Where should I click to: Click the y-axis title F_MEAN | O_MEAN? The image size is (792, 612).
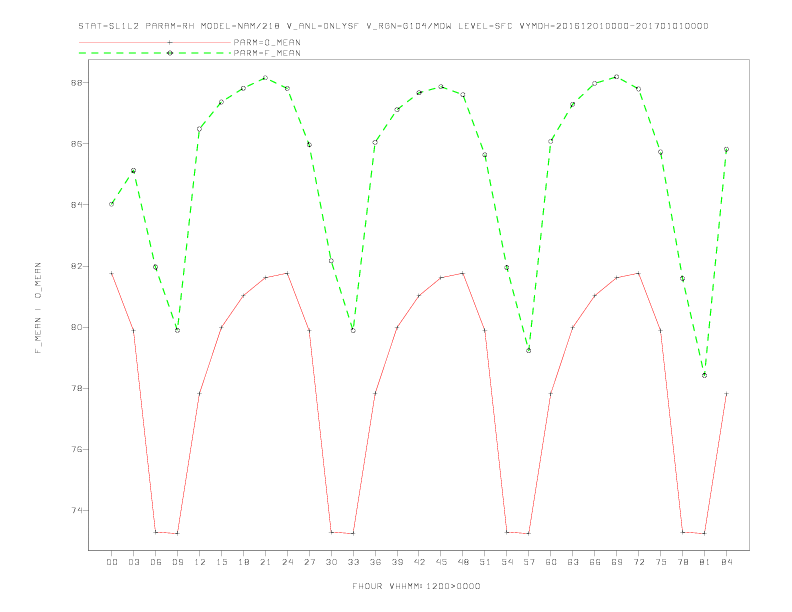38,308
